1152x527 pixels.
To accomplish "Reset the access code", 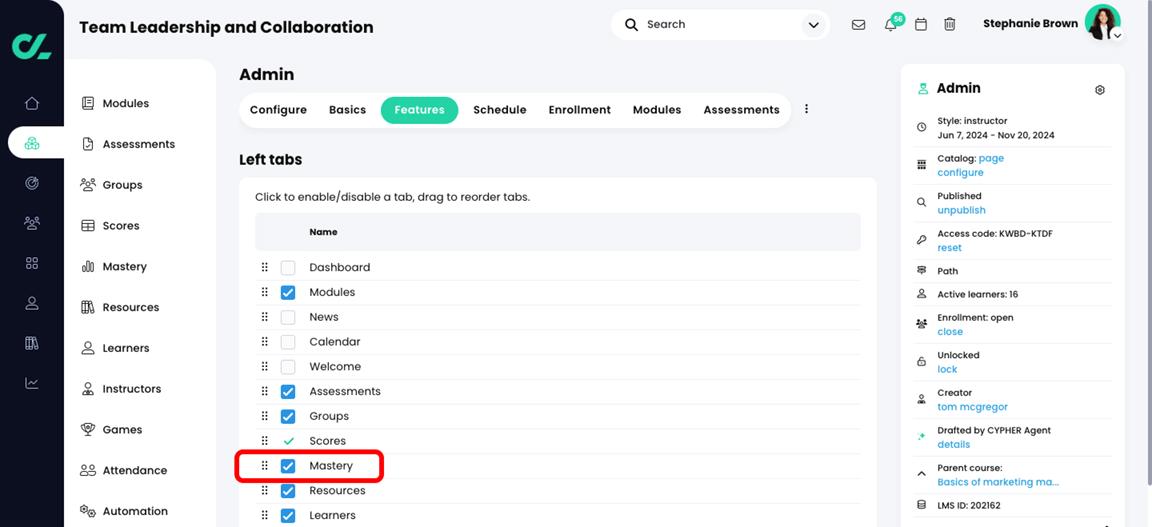I will tap(949, 248).
